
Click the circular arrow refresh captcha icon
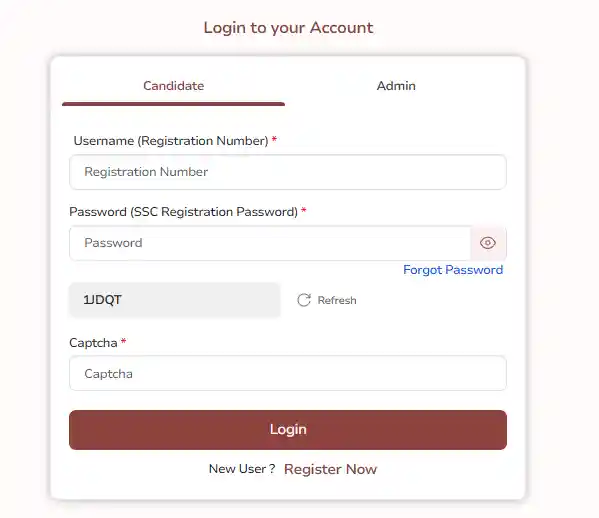click(x=304, y=300)
